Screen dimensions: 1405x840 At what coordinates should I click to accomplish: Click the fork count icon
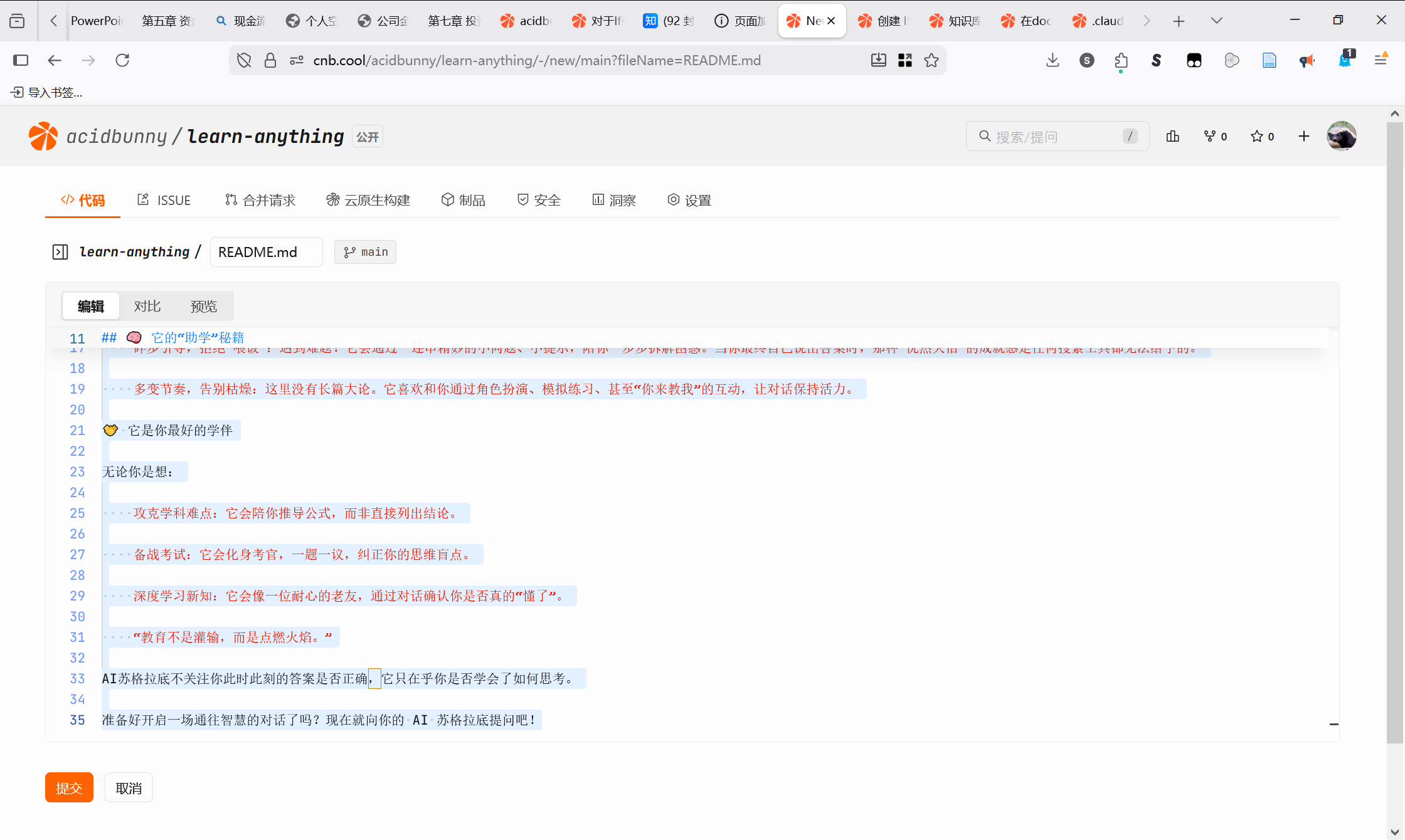click(1209, 136)
